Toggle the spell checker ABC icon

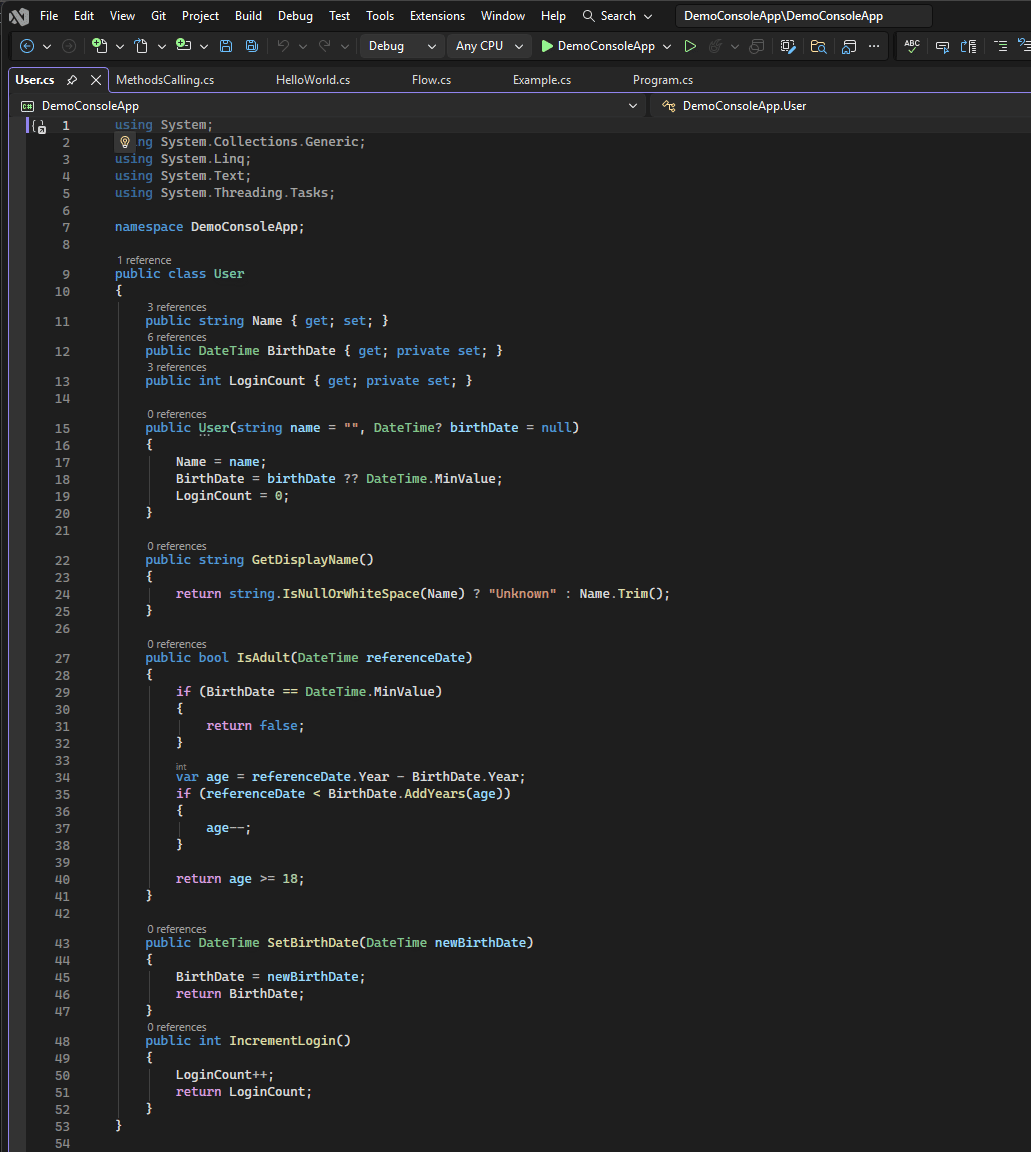(x=912, y=46)
